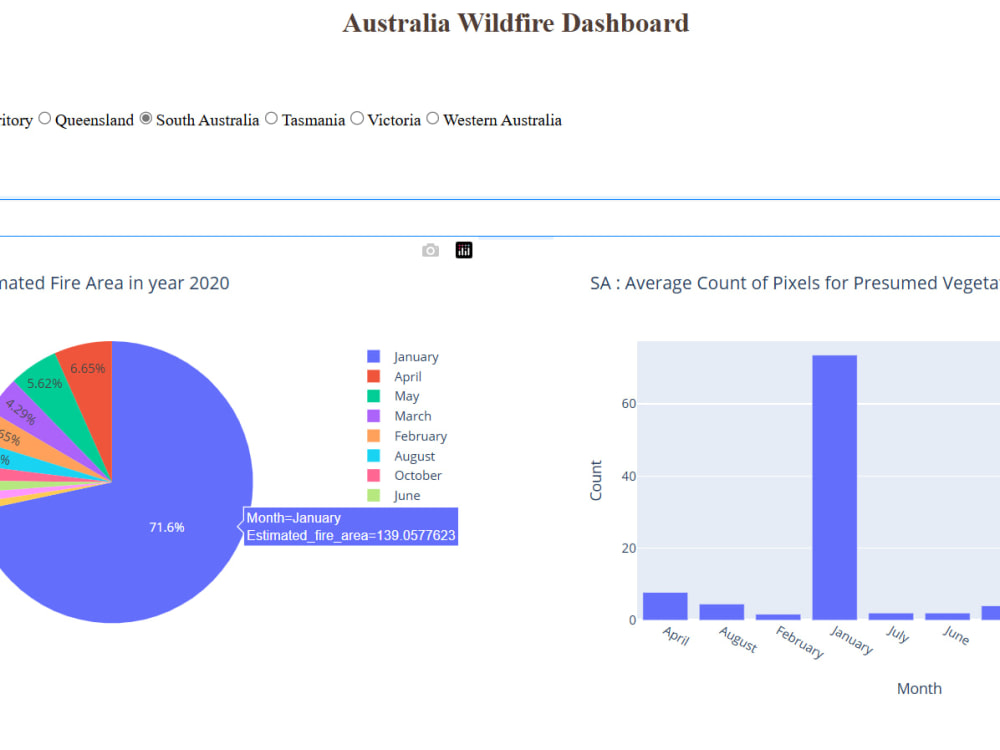Click the 20 y-axis tick label

pyautogui.click(x=629, y=548)
